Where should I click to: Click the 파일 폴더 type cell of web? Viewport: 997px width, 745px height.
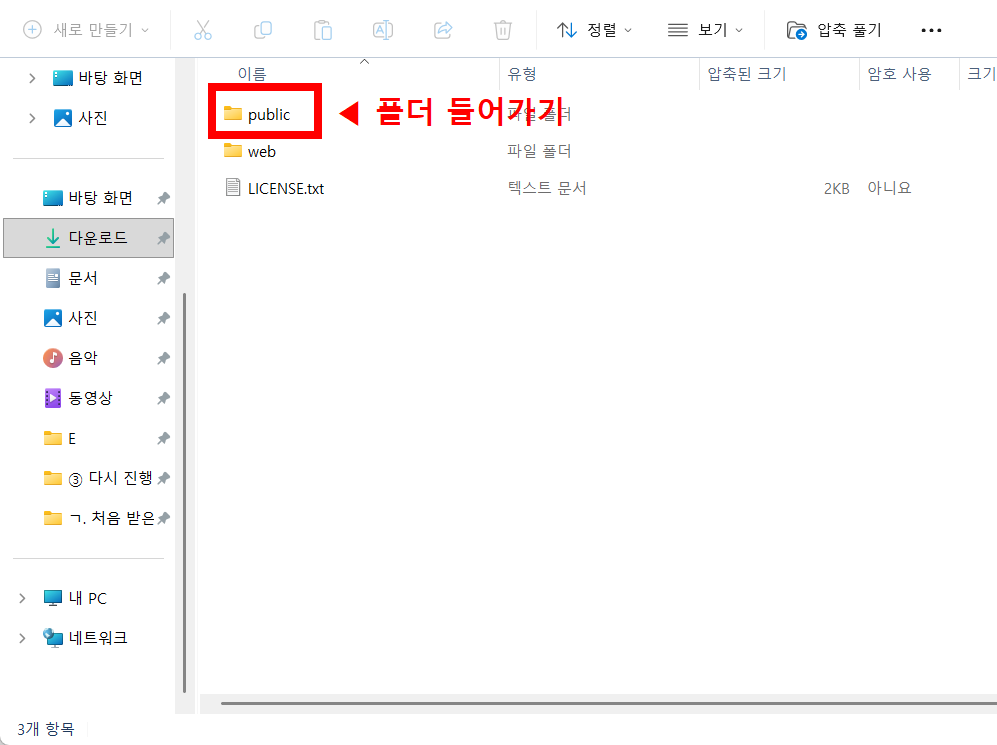(539, 151)
